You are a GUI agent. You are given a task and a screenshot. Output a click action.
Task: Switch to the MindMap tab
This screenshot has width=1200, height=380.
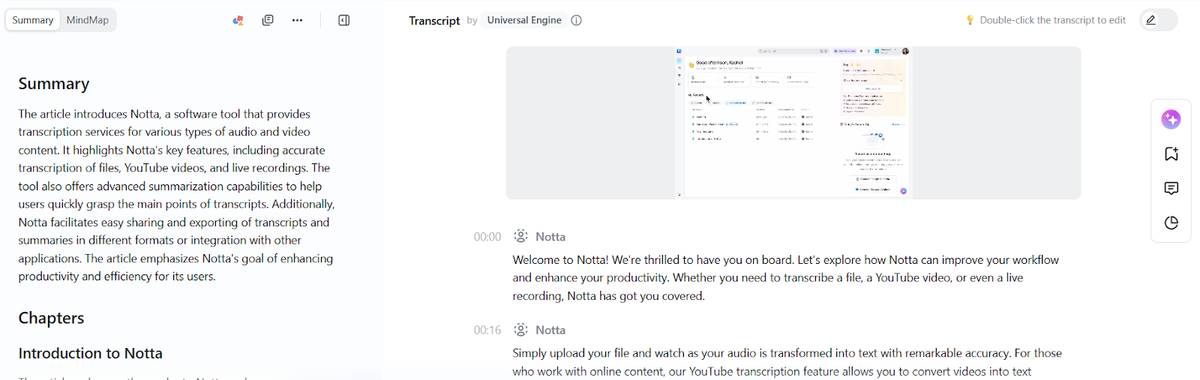pos(87,20)
